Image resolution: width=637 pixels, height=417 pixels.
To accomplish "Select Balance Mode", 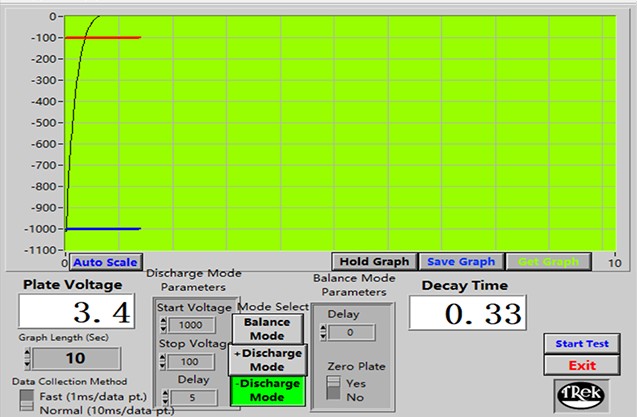I will [x=265, y=329].
